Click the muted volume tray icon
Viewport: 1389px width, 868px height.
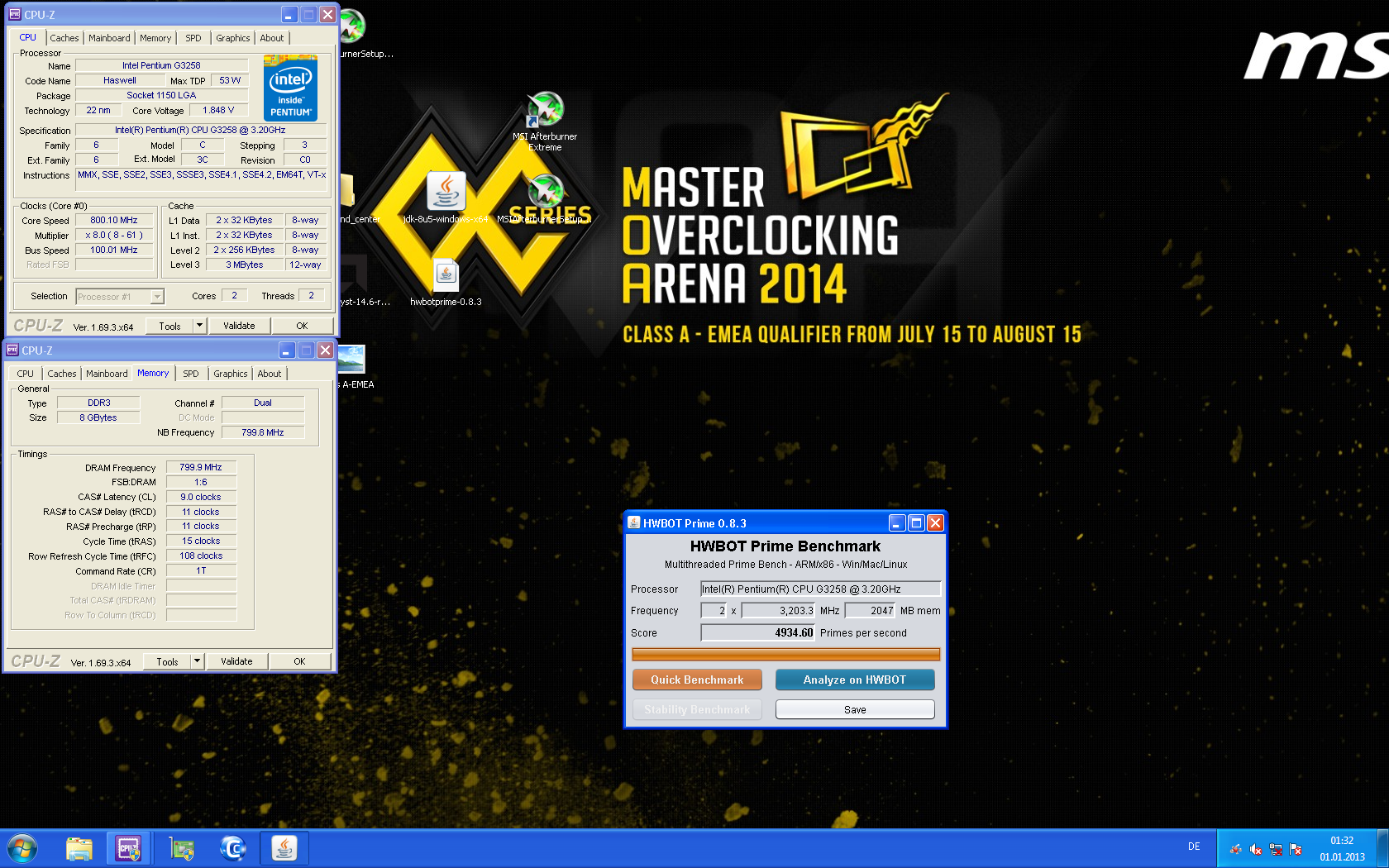tap(1256, 849)
